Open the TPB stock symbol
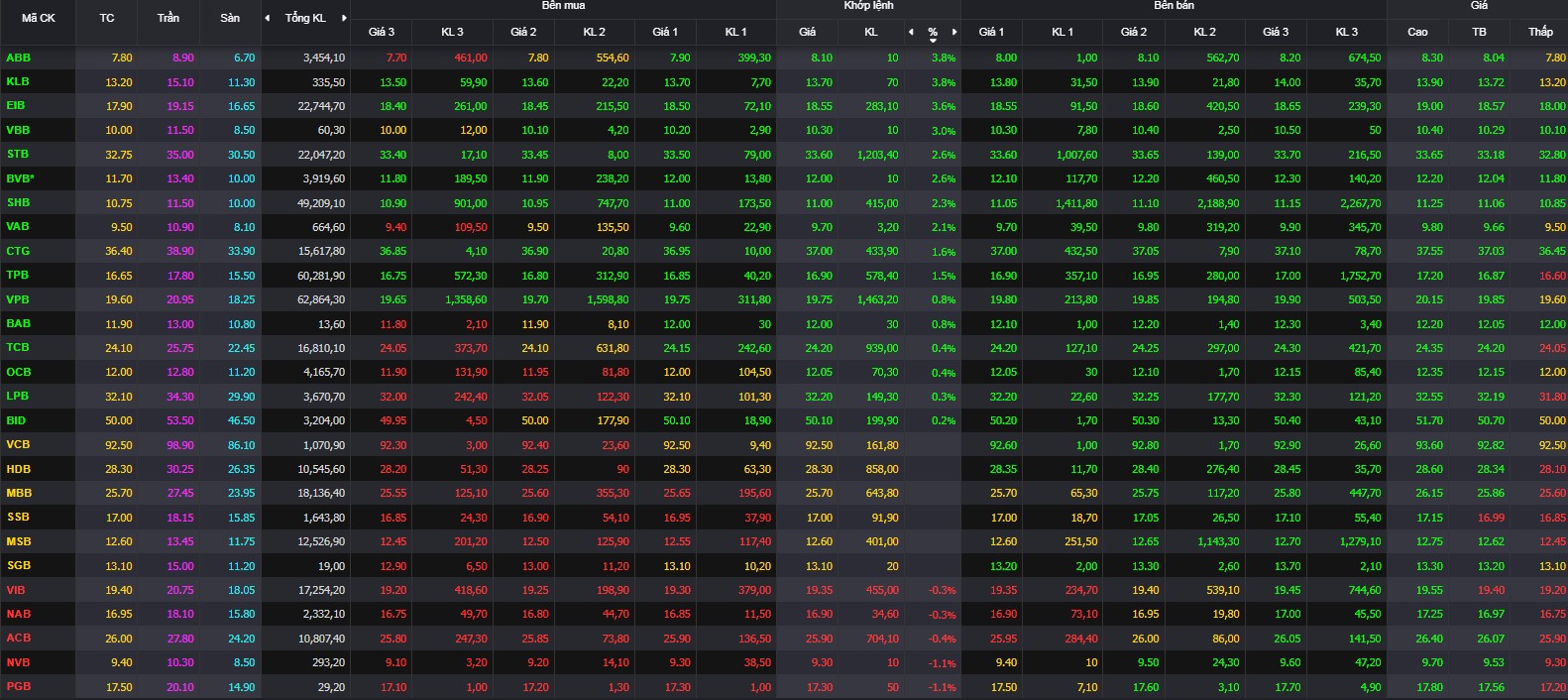1568x700 pixels. pos(18,275)
